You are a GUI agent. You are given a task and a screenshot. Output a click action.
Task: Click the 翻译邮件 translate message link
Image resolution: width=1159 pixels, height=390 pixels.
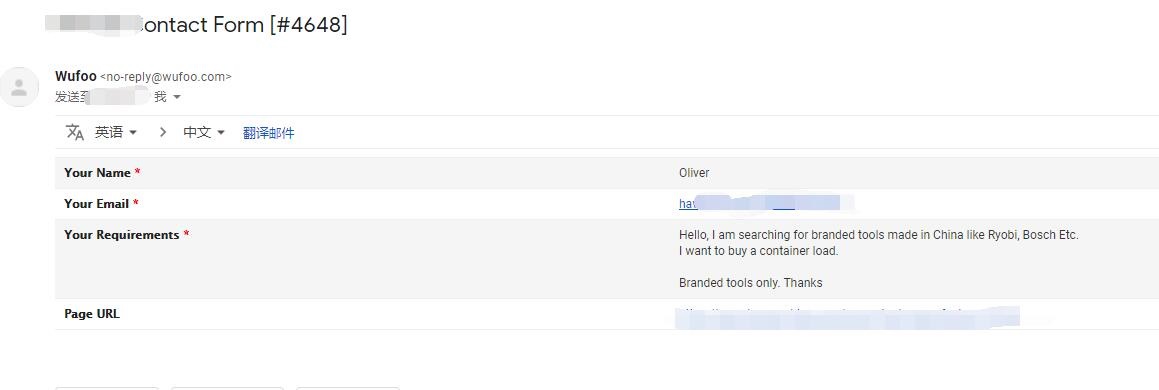[x=268, y=133]
